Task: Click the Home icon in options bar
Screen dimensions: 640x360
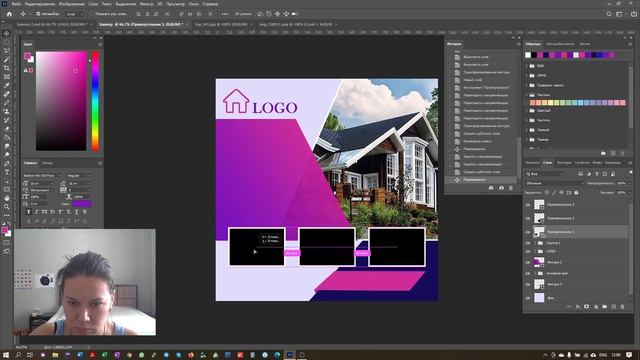Action: pyautogui.click(x=9, y=14)
